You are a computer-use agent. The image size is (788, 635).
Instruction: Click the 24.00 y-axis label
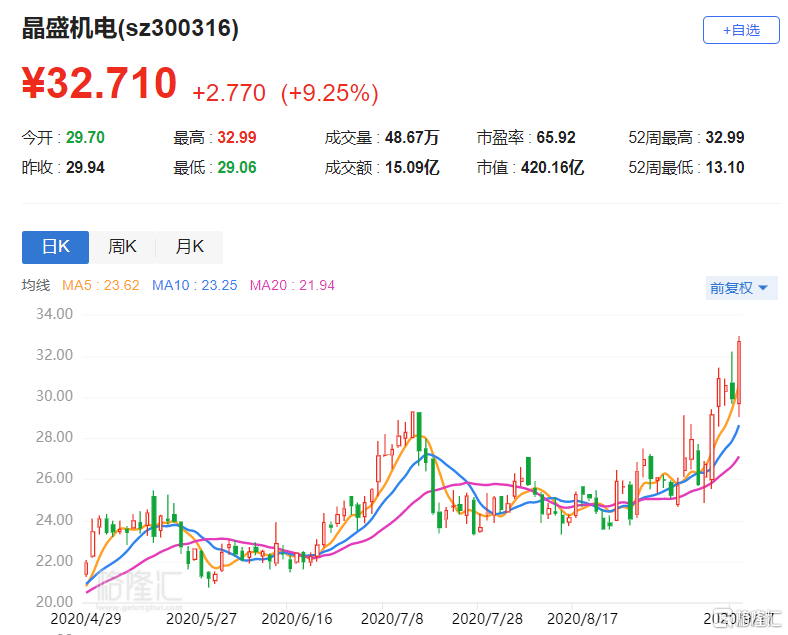coord(54,519)
